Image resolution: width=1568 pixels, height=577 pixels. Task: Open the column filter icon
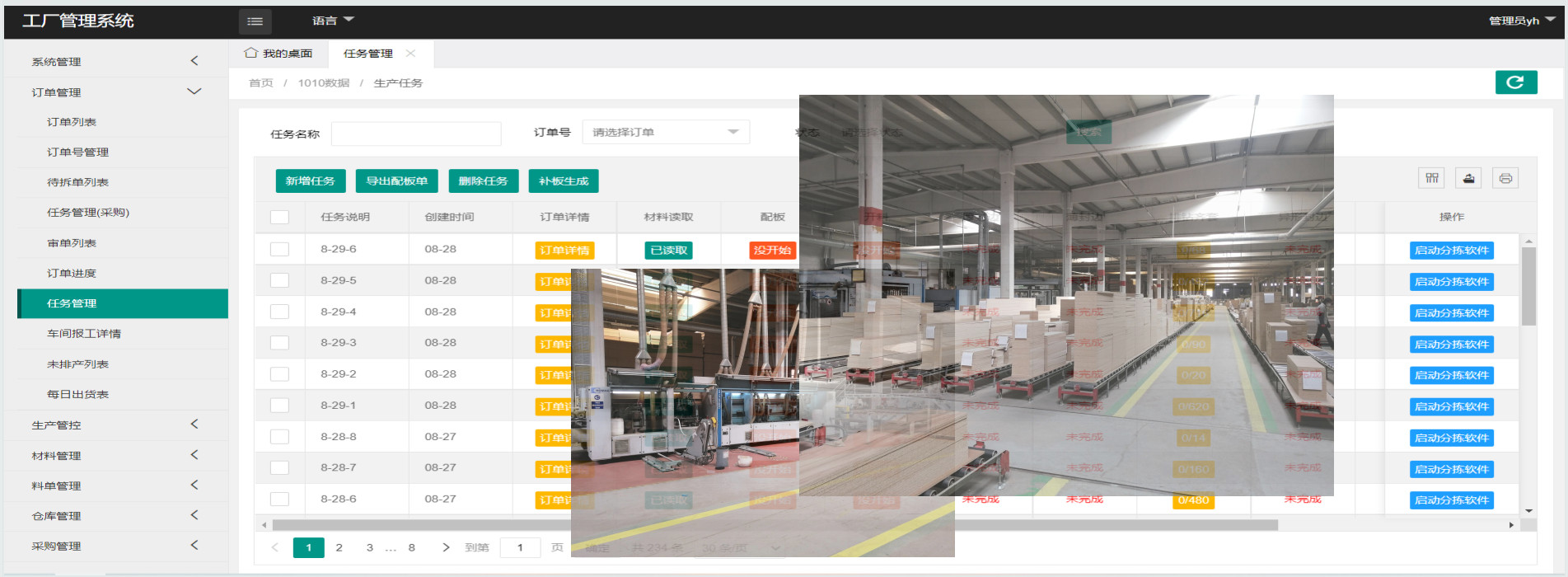click(x=1431, y=178)
